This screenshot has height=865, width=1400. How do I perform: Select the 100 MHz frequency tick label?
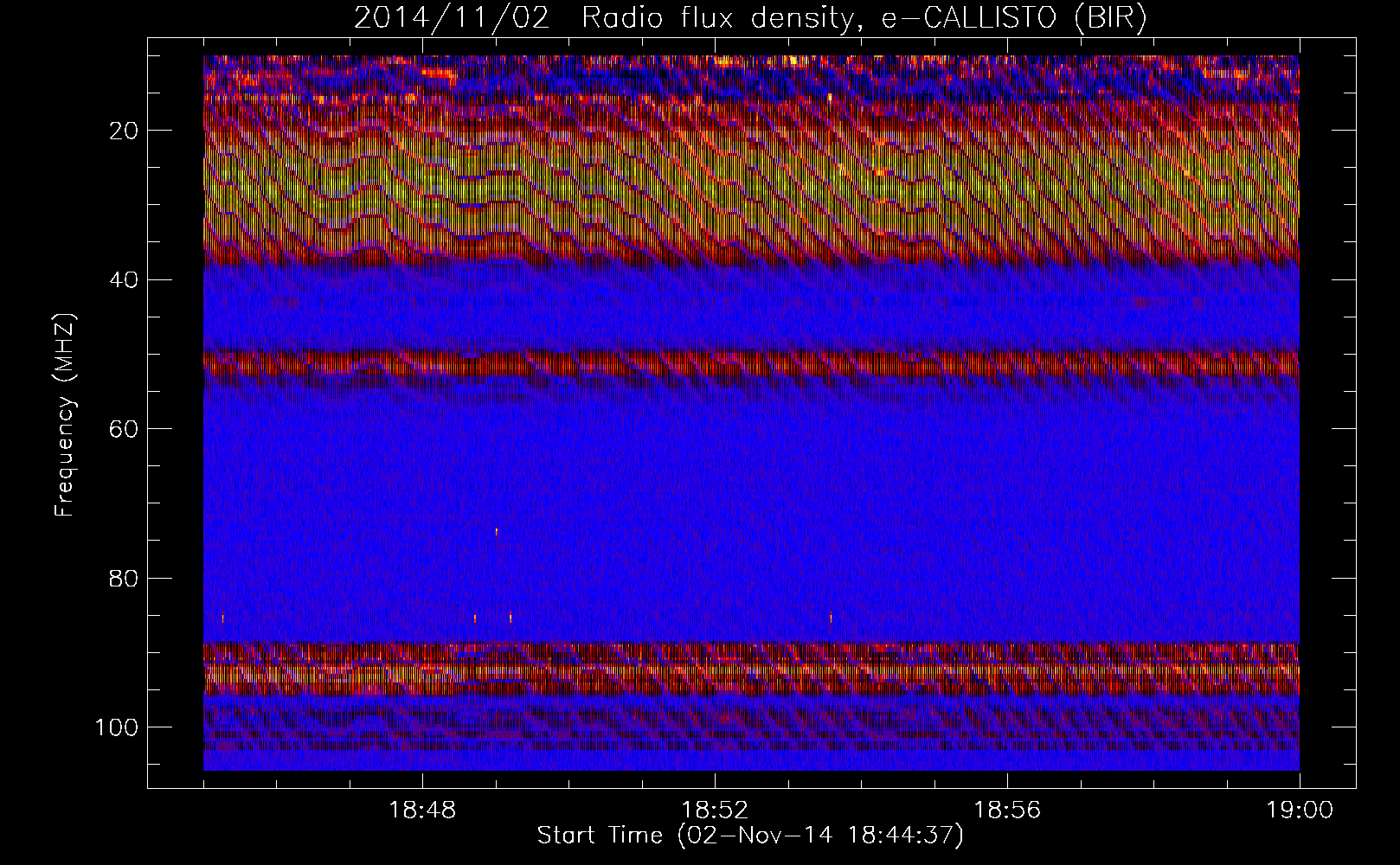[x=117, y=727]
